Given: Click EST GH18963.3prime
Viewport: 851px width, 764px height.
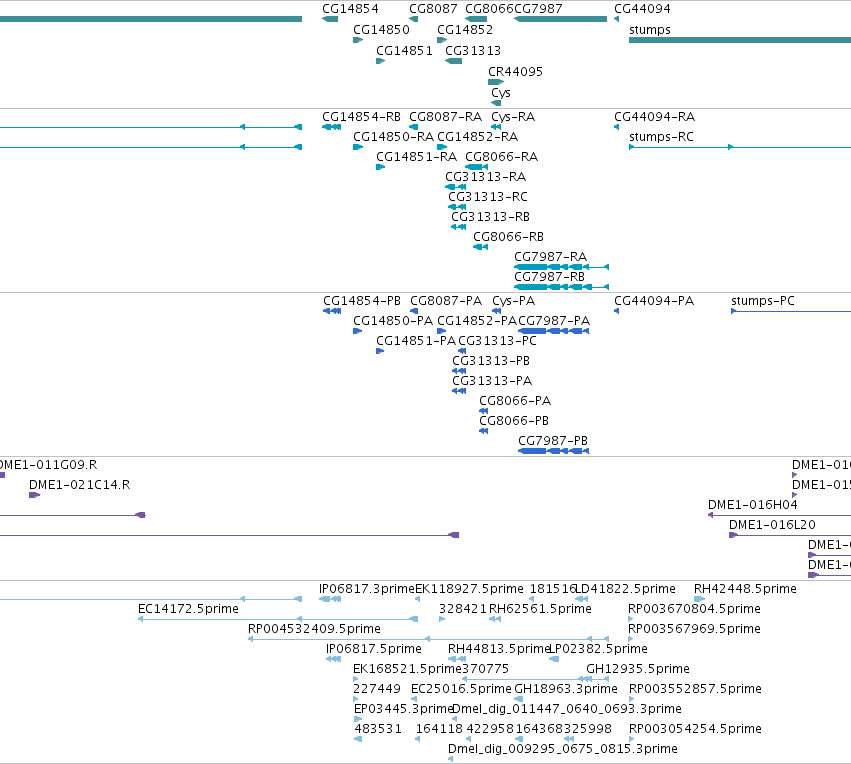Looking at the screenshot, I should 566,689.
